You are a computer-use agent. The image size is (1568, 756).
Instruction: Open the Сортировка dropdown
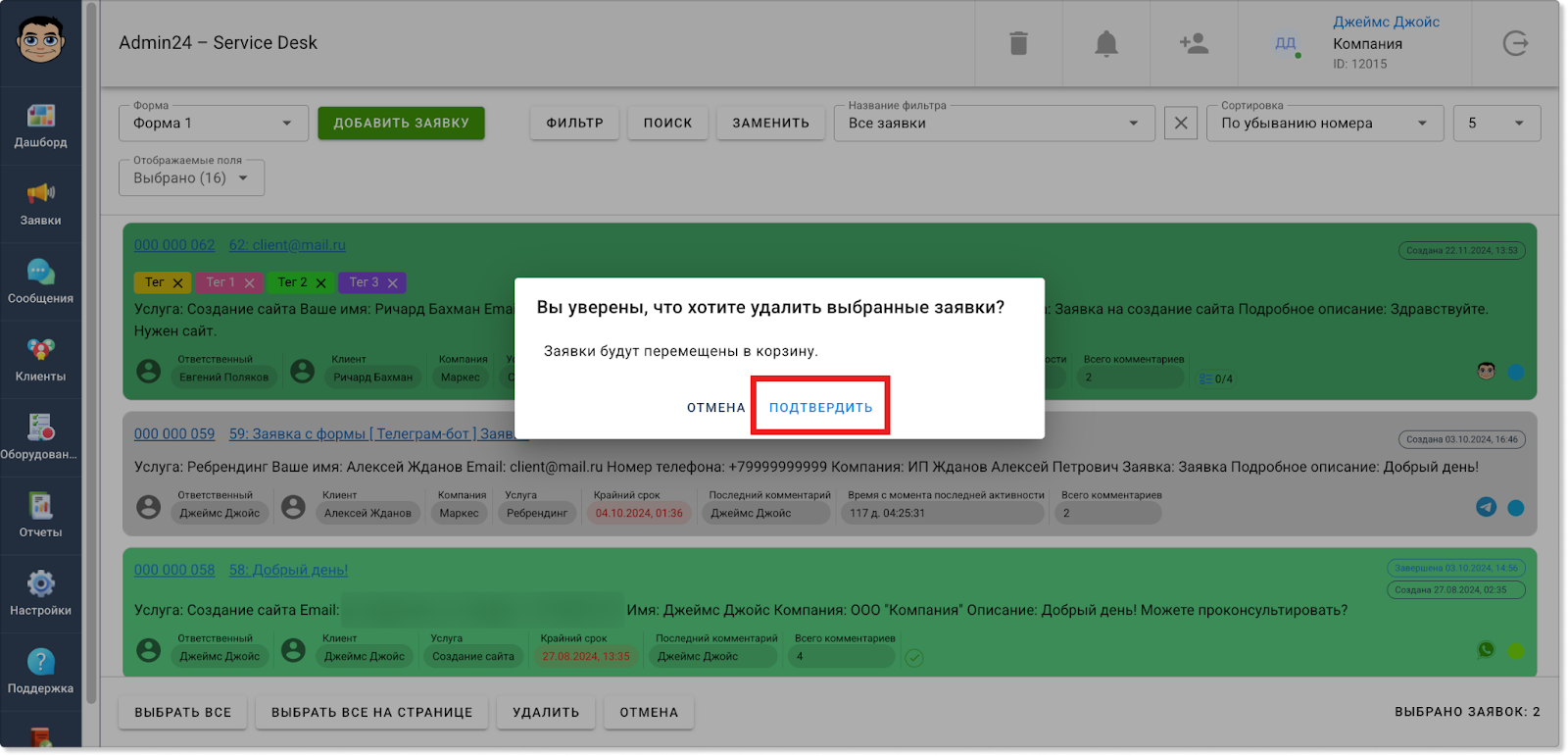[1325, 124]
